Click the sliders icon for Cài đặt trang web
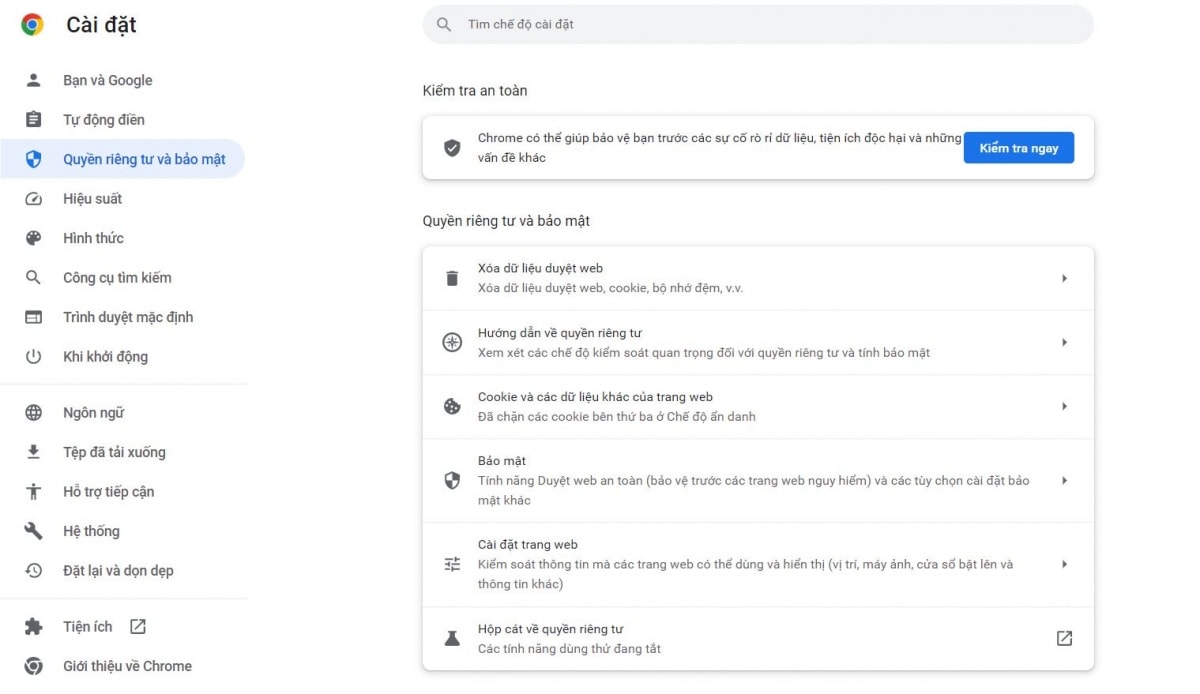 click(452, 564)
